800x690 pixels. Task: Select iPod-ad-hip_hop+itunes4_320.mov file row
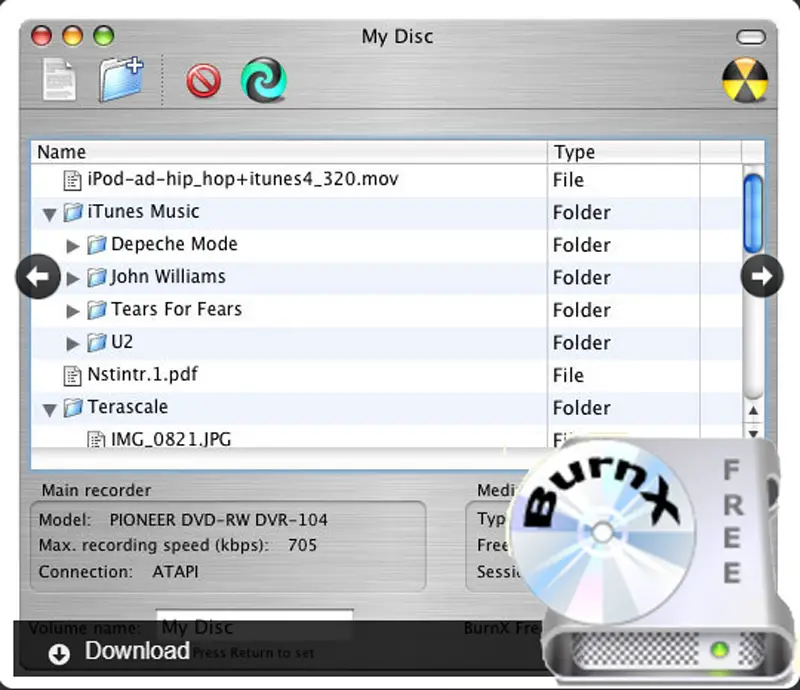386,180
